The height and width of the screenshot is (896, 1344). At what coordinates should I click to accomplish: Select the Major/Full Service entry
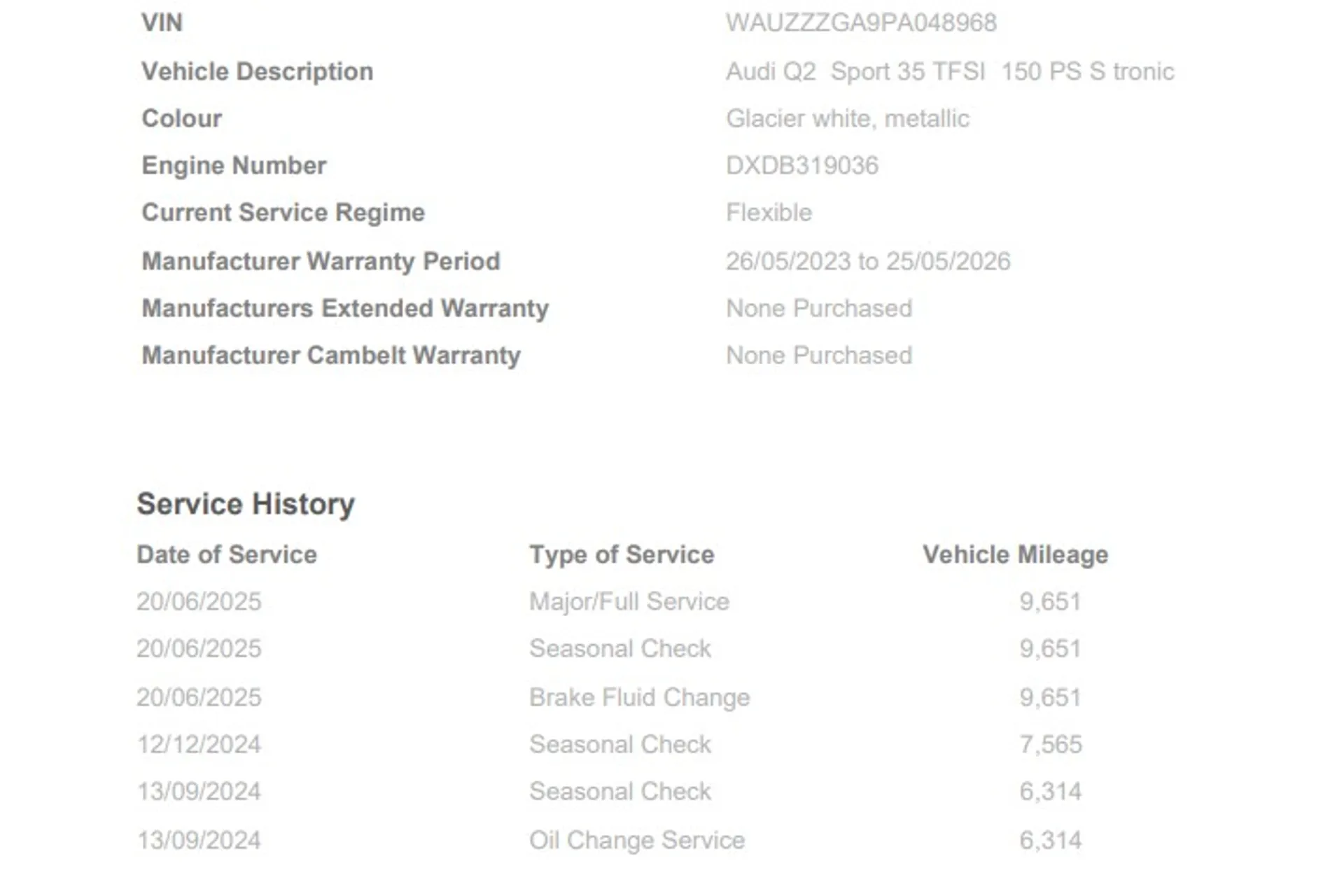tap(629, 602)
